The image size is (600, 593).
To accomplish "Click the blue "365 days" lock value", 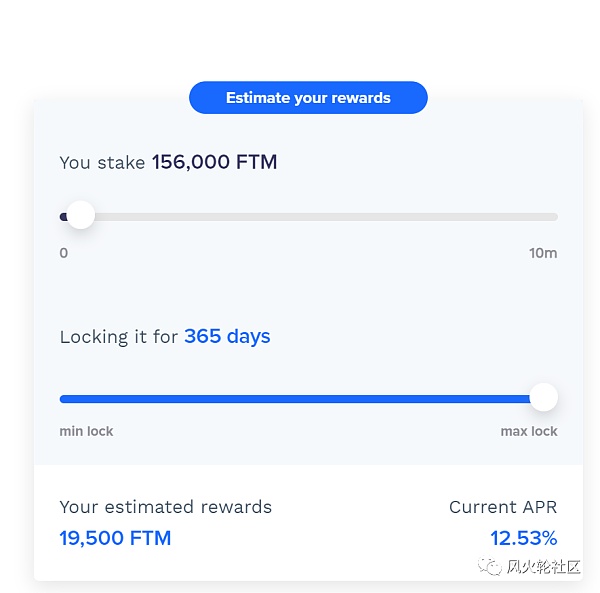I will [227, 336].
